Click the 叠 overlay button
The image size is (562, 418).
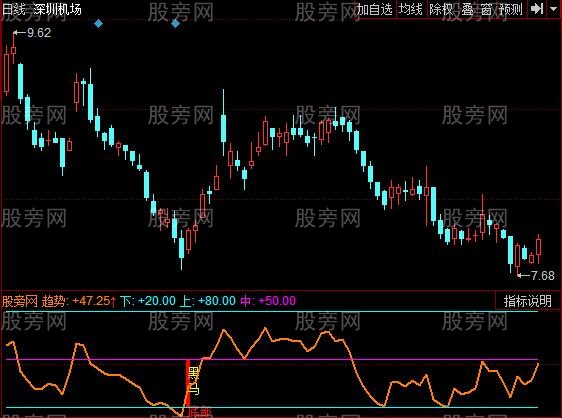[467, 9]
